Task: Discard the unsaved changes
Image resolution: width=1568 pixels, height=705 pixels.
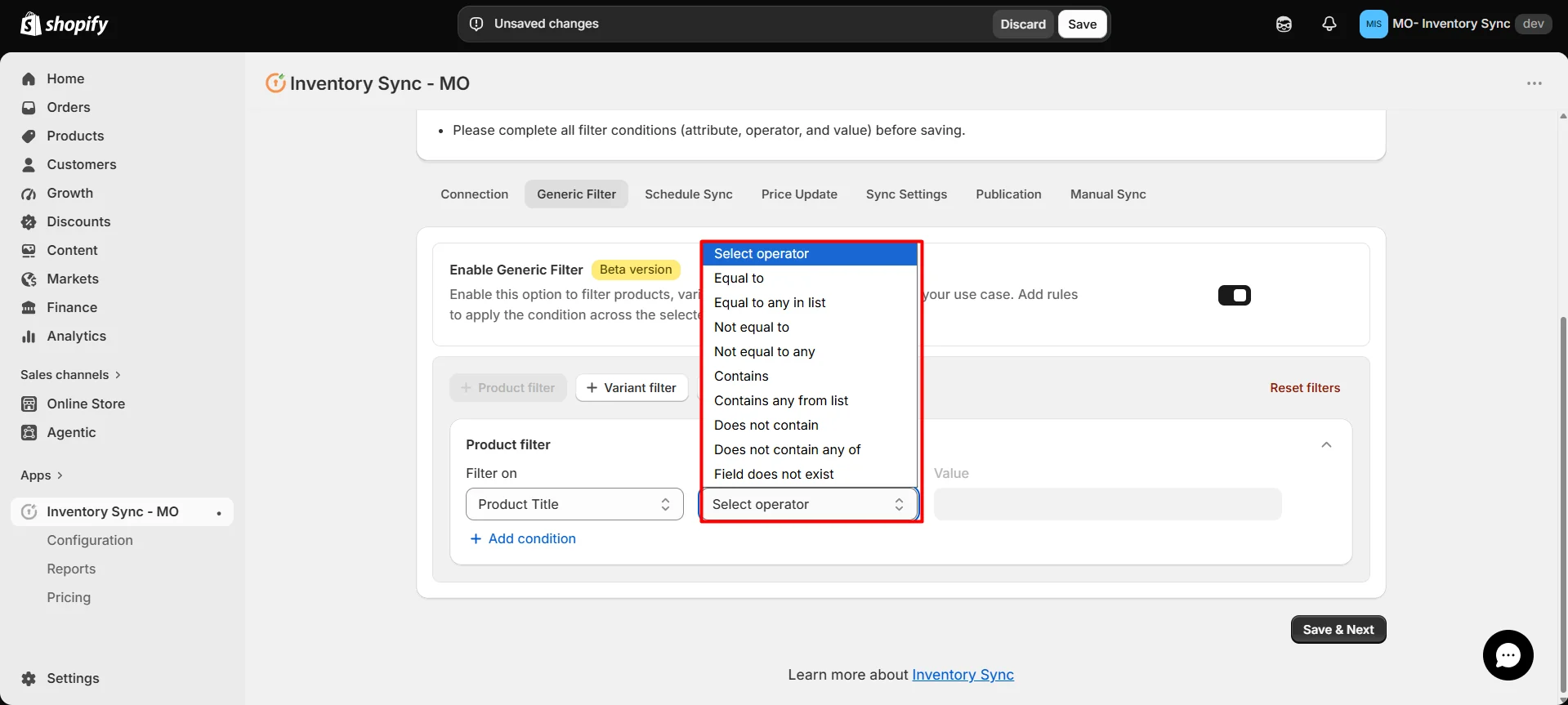Action: point(1023,24)
